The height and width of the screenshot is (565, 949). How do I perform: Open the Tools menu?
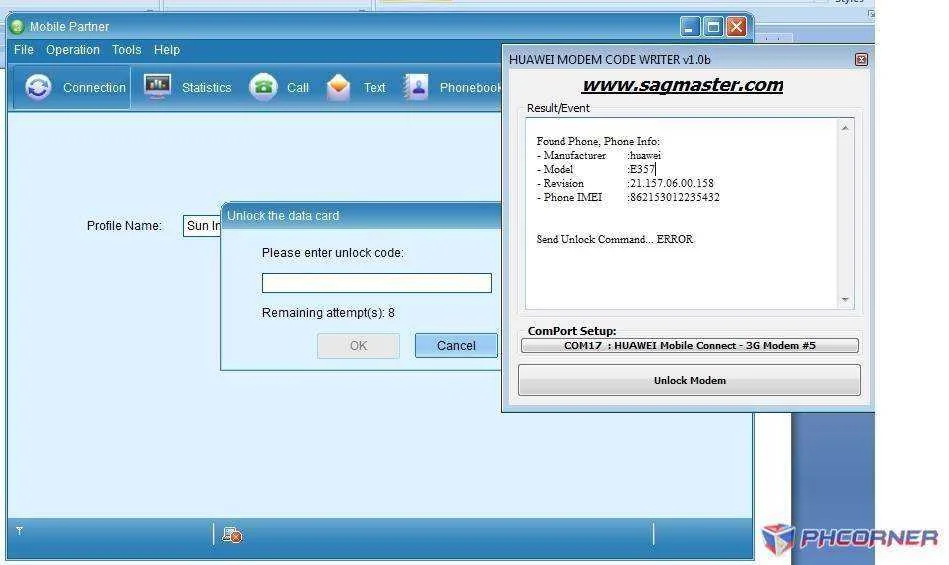point(126,50)
